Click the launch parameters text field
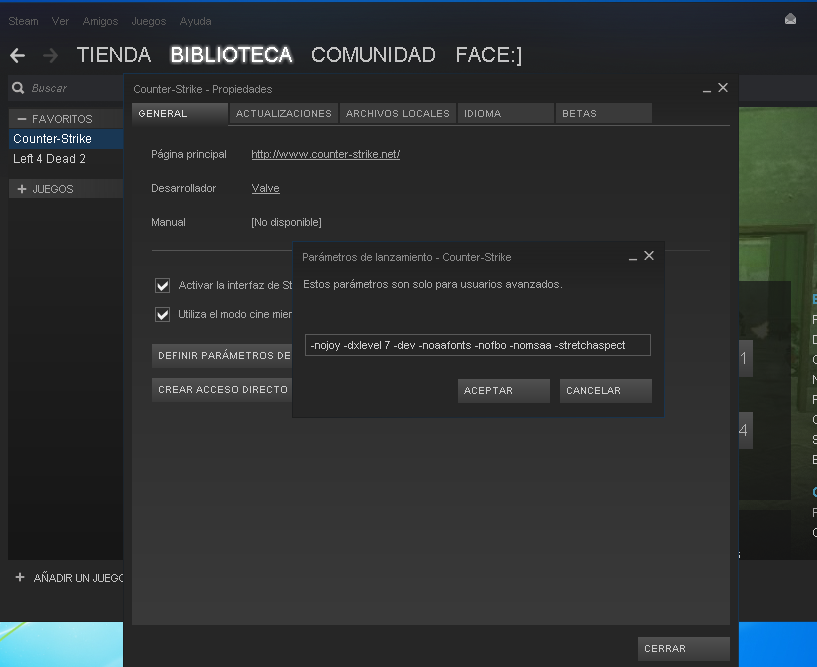This screenshot has width=817, height=667. [x=477, y=345]
